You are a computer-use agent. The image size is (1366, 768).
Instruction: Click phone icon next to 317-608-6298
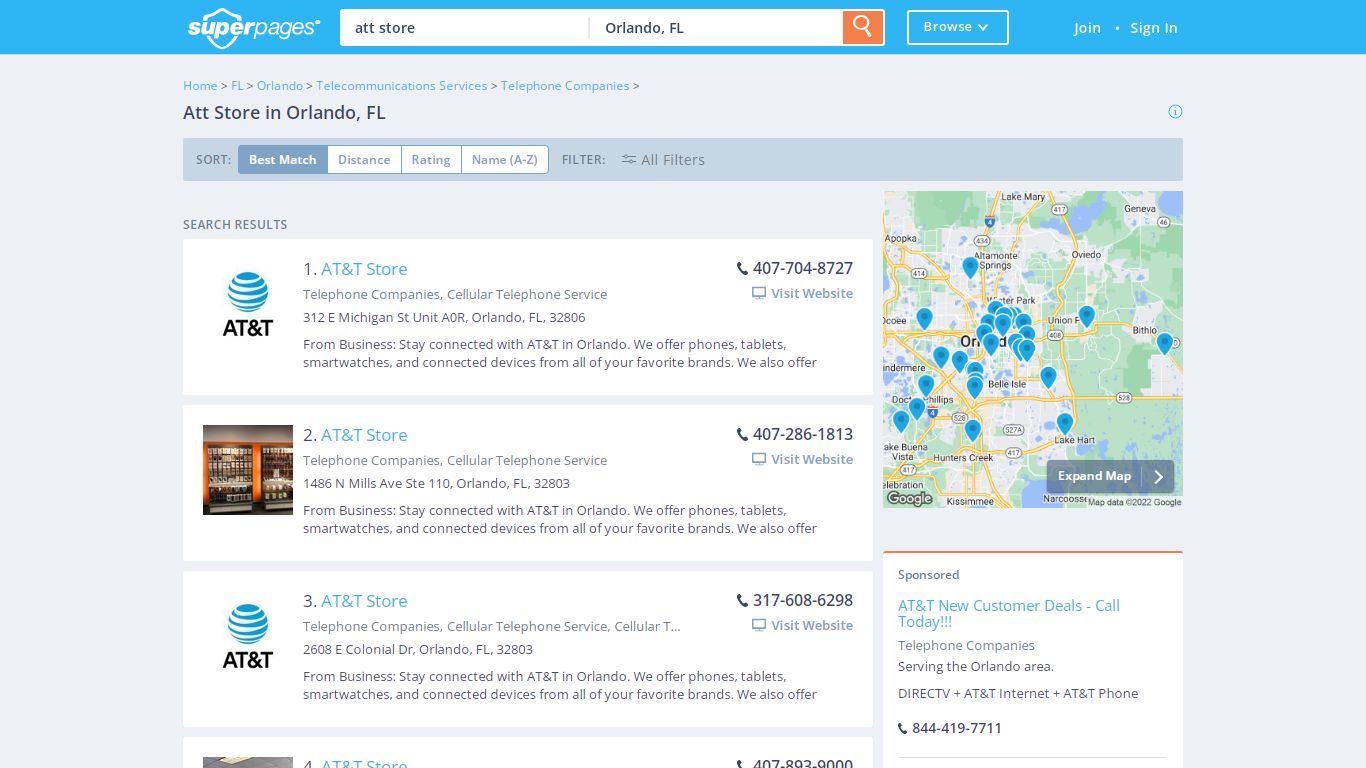pos(742,601)
